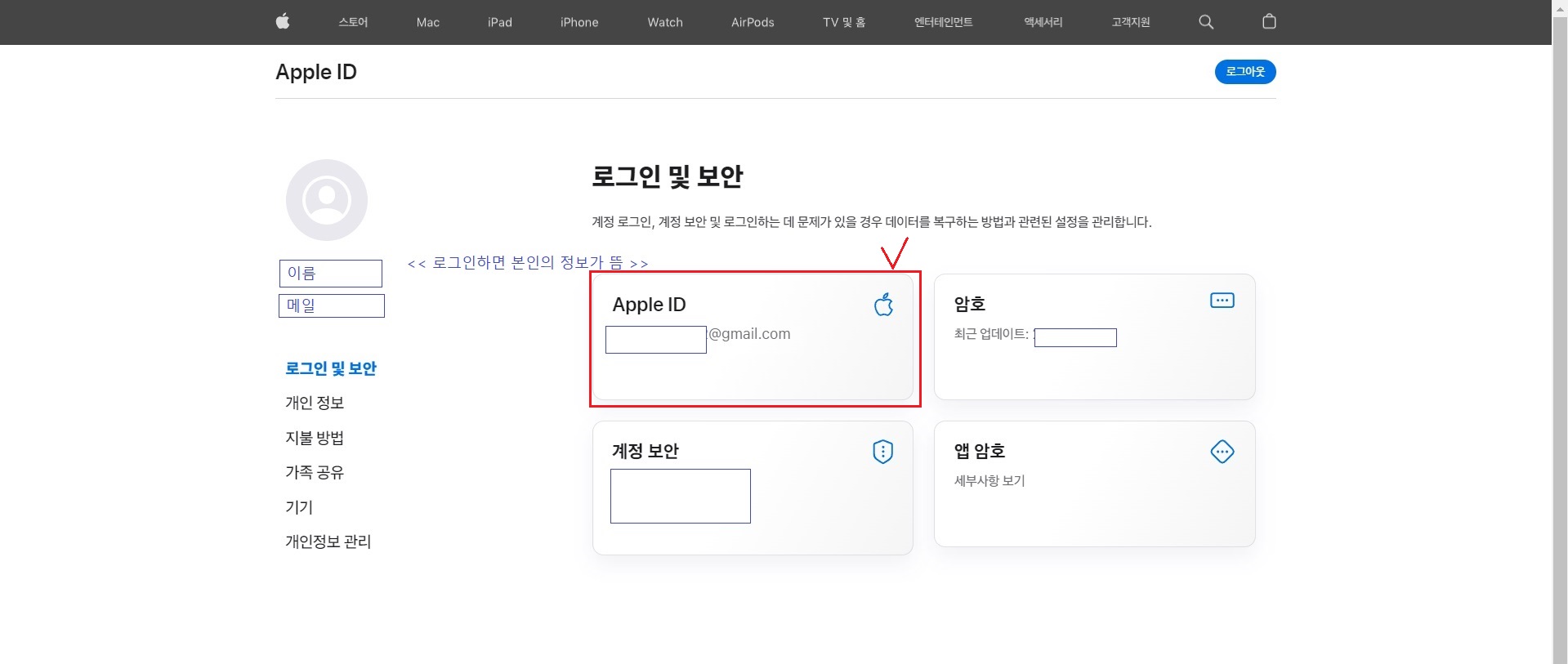
Task: Open the Mac menu item
Action: pos(428,22)
